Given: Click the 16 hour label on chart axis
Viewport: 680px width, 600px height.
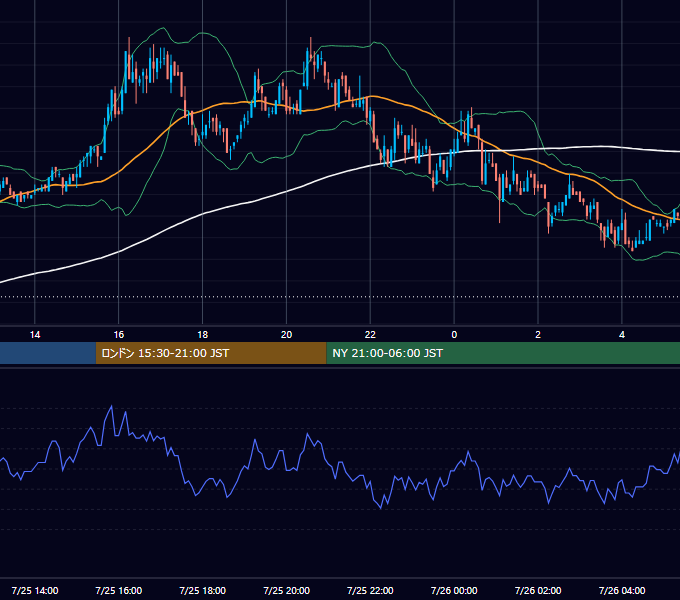Looking at the screenshot, I should pos(118,335).
